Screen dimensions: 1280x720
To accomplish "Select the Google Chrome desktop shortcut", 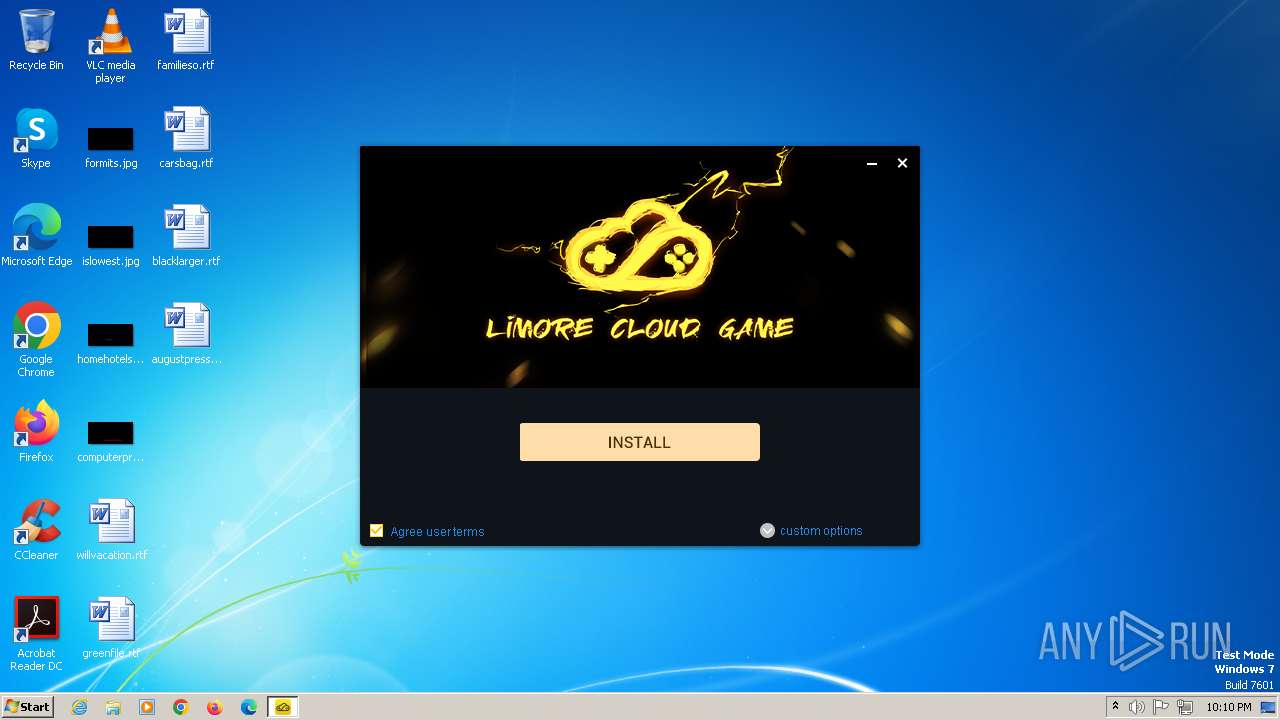I will 36,340.
